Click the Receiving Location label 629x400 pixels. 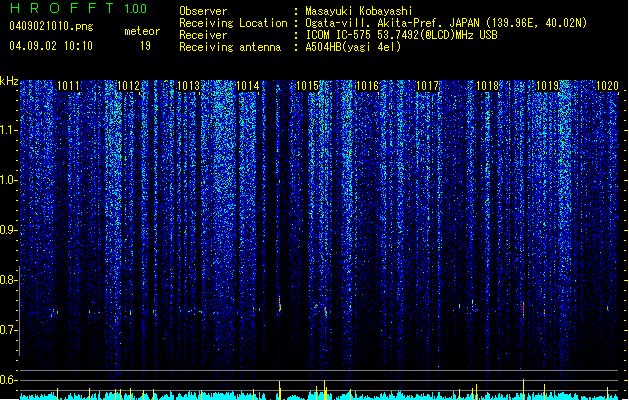coord(233,23)
